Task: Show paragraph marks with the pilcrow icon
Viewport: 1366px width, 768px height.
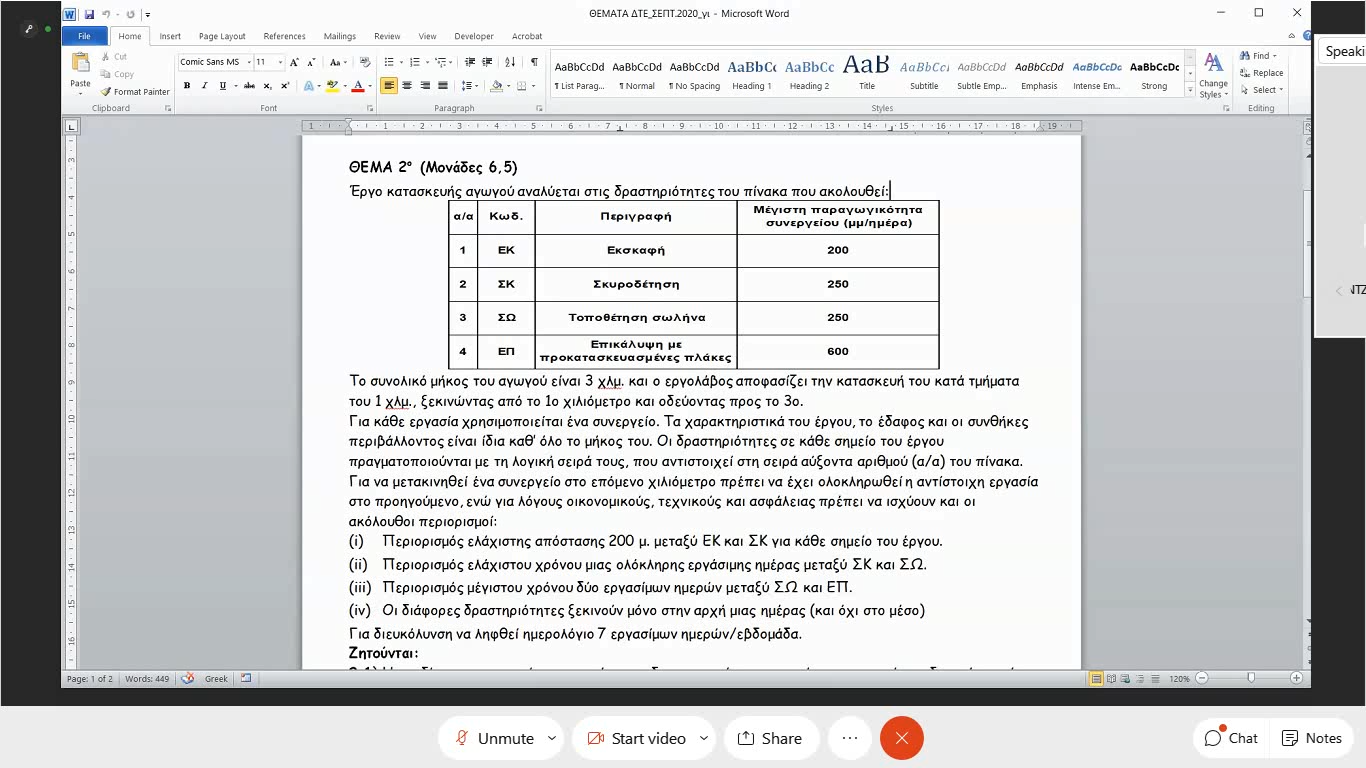Action: coord(534,62)
